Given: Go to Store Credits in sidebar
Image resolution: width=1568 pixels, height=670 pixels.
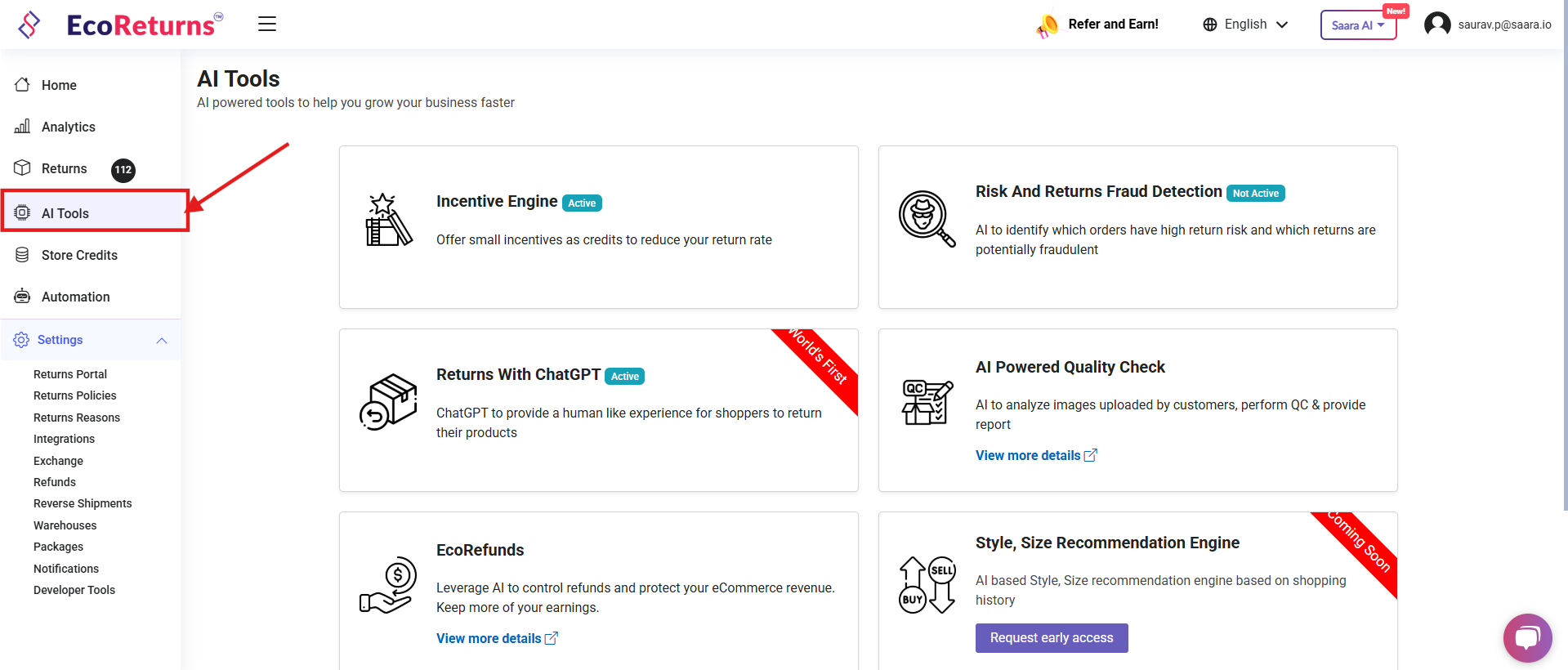Looking at the screenshot, I should point(79,255).
